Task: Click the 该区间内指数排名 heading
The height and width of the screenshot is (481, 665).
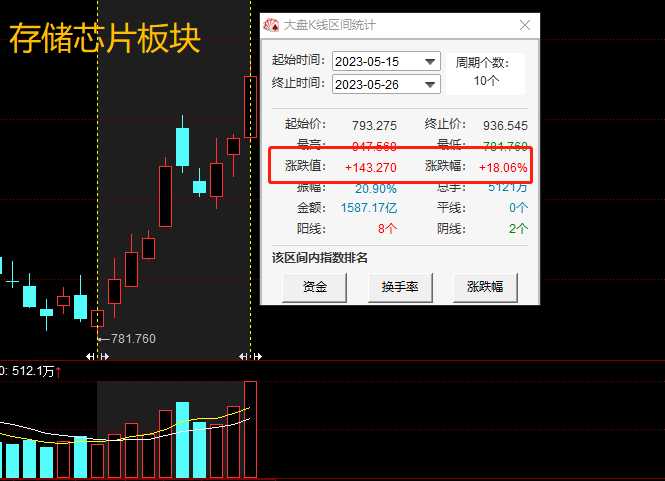Action: 320,257
